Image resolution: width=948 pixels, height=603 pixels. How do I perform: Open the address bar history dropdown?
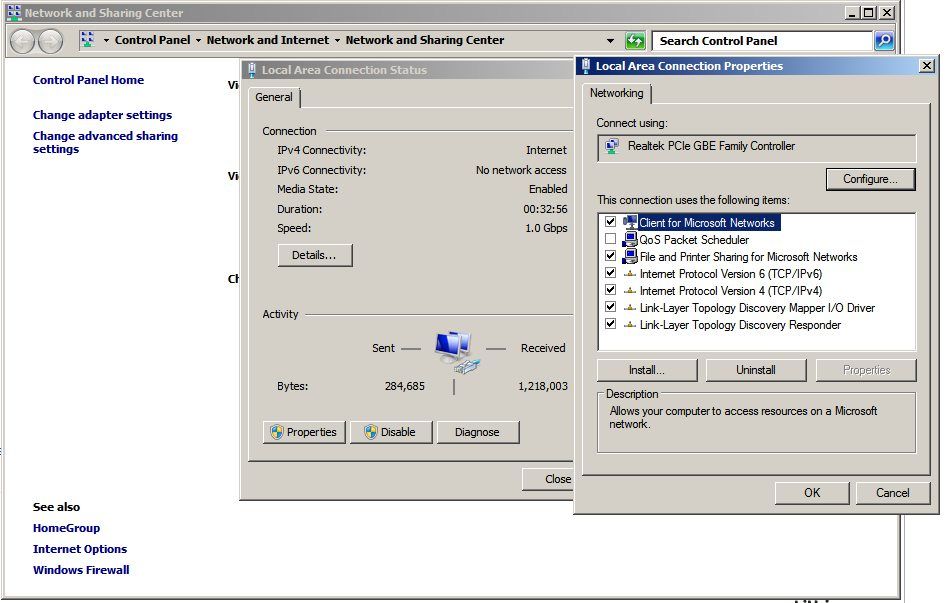[611, 41]
